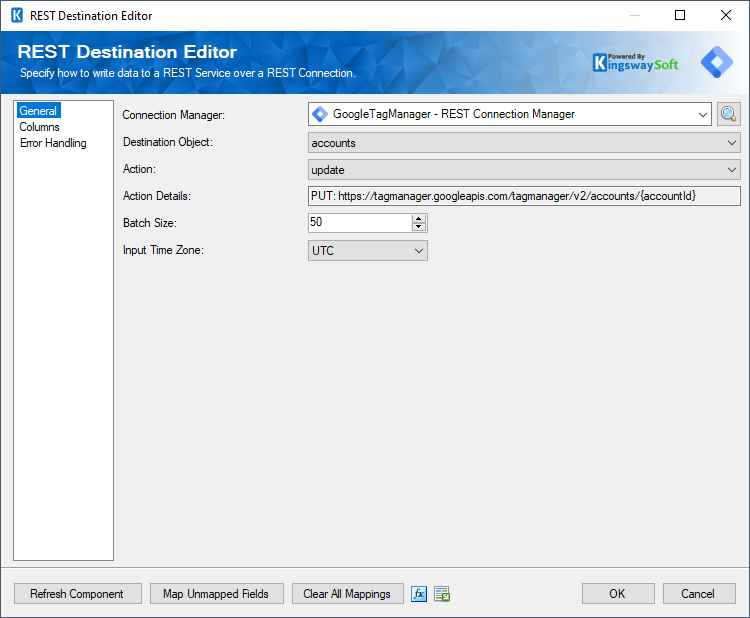Maximize the REST Destination Editor window
Screen dimensions: 750x618
[680, 15]
